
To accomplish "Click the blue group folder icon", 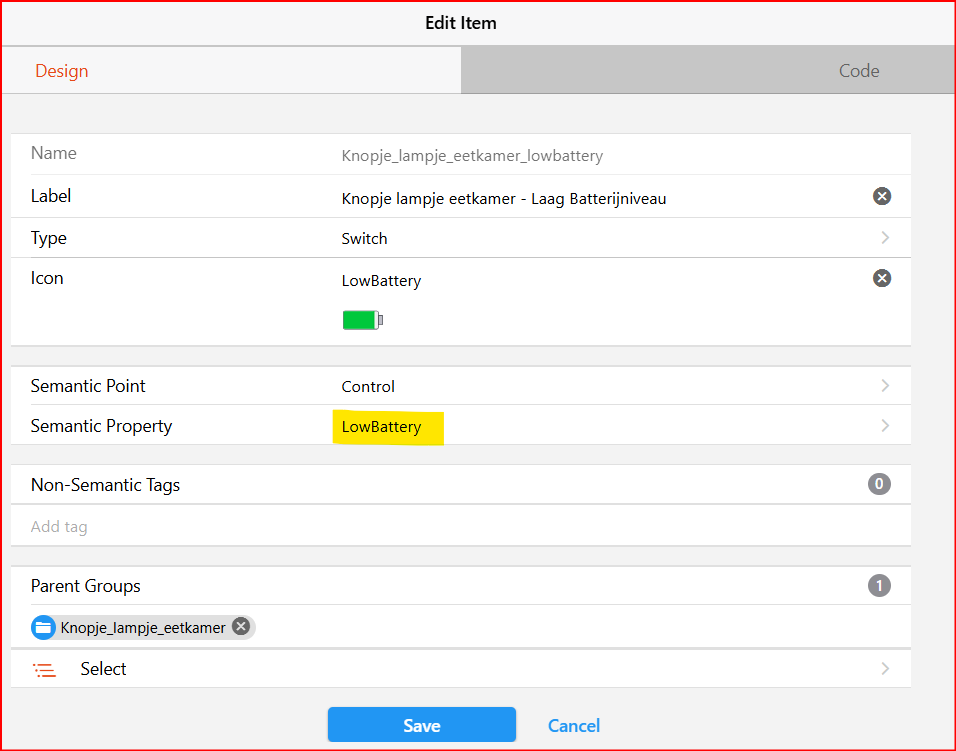I will (x=43, y=627).
